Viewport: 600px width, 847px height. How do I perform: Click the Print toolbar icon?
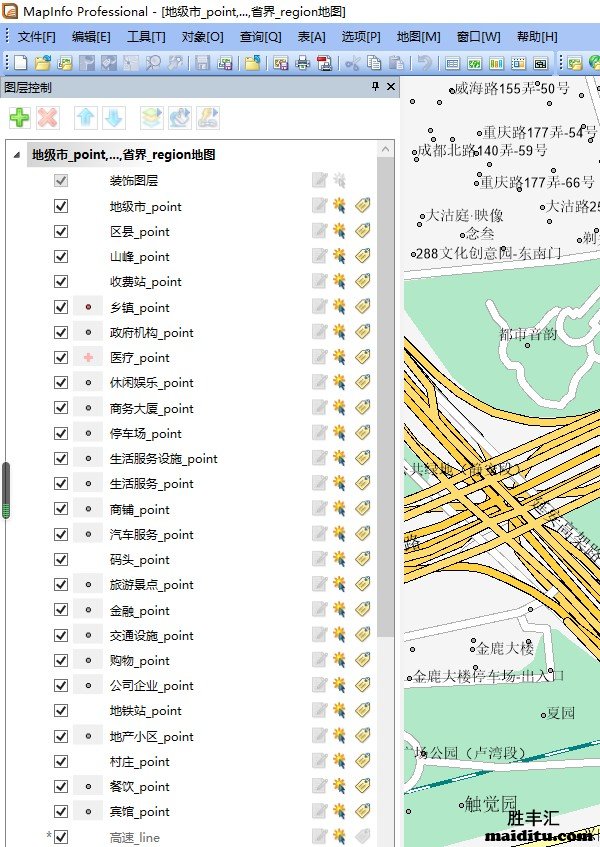[x=302, y=63]
